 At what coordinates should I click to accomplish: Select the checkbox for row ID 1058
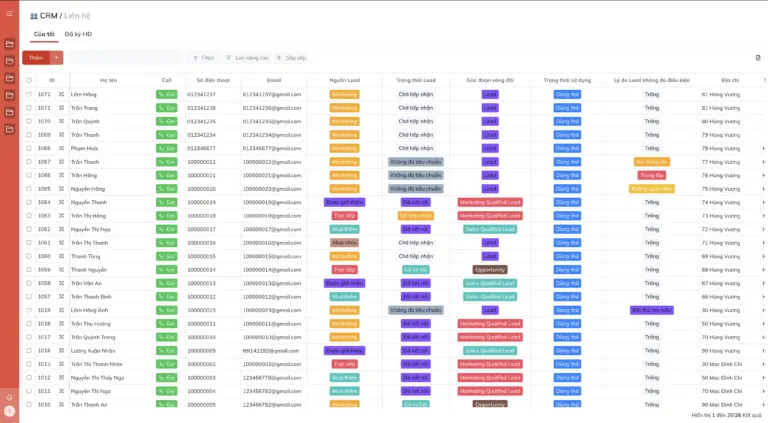point(29,283)
